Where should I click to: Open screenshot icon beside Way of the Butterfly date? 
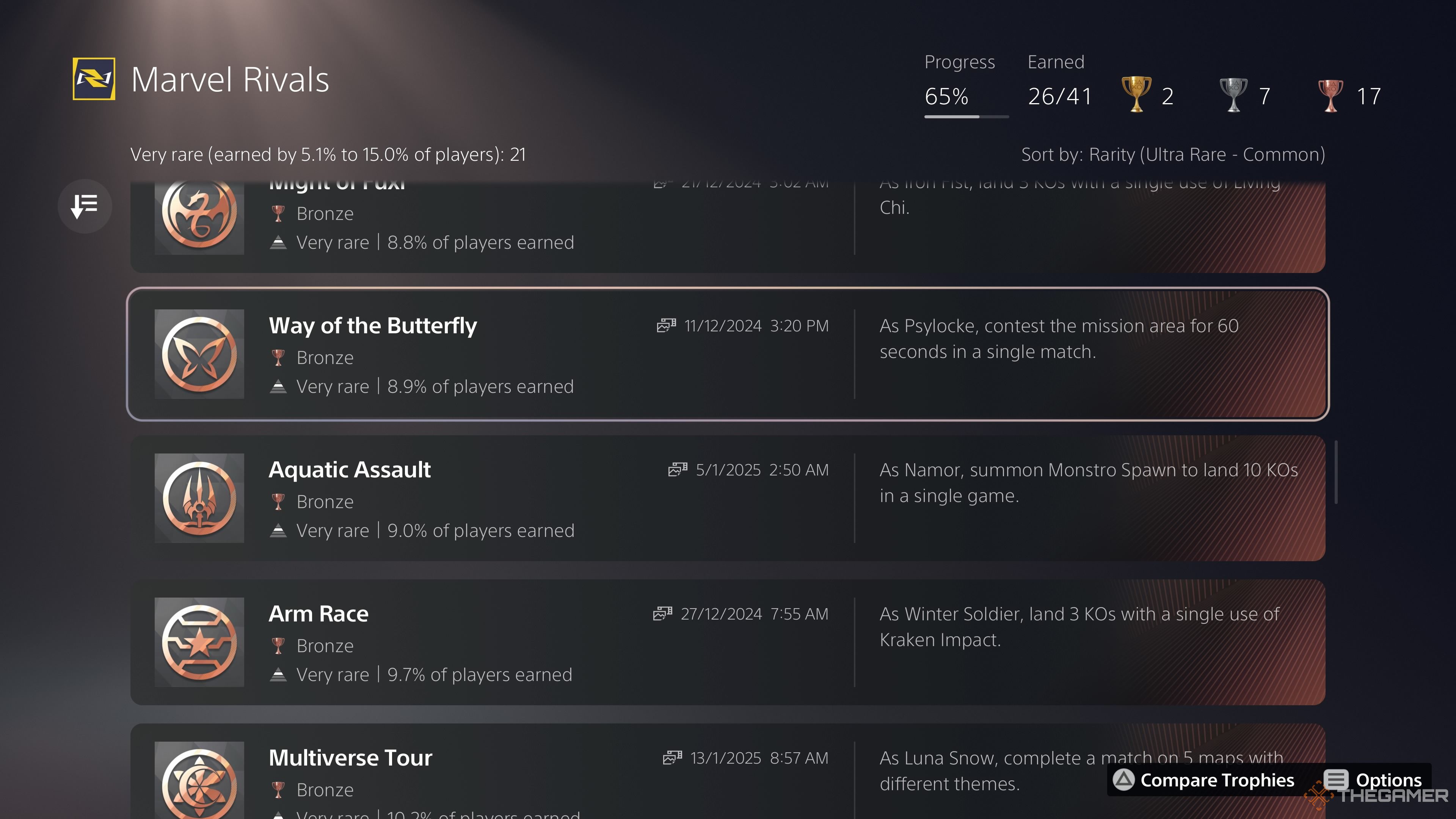pyautogui.click(x=667, y=326)
